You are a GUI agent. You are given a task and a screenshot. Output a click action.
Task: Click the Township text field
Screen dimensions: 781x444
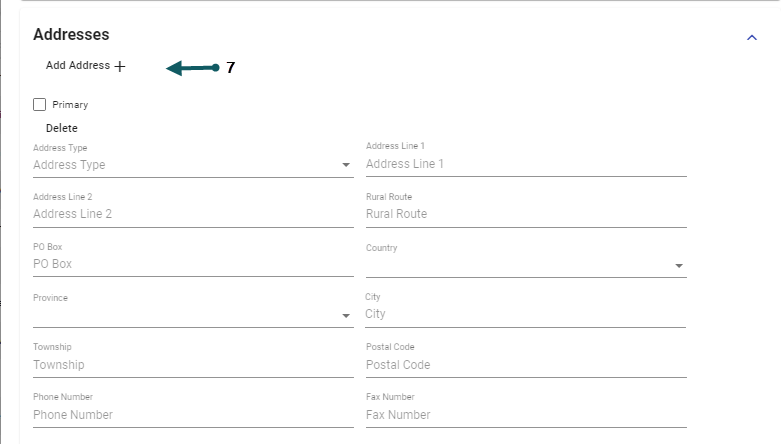(x=193, y=365)
